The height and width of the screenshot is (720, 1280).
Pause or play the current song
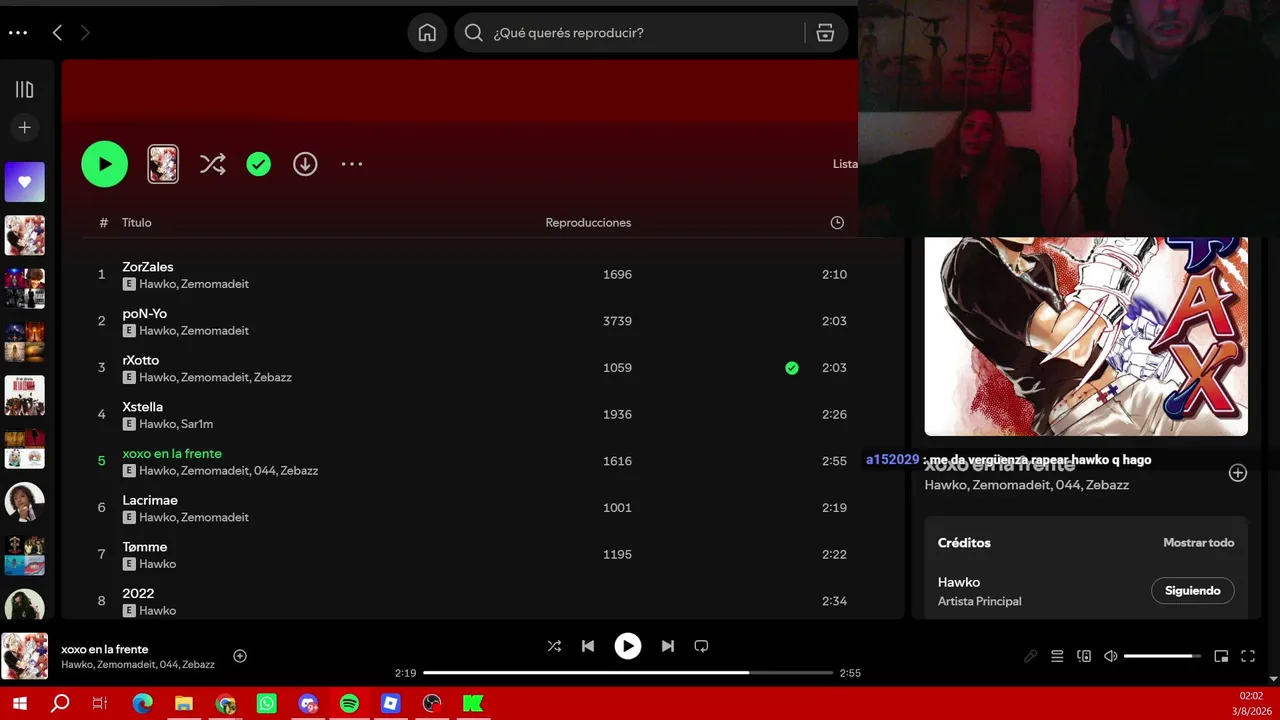point(628,646)
